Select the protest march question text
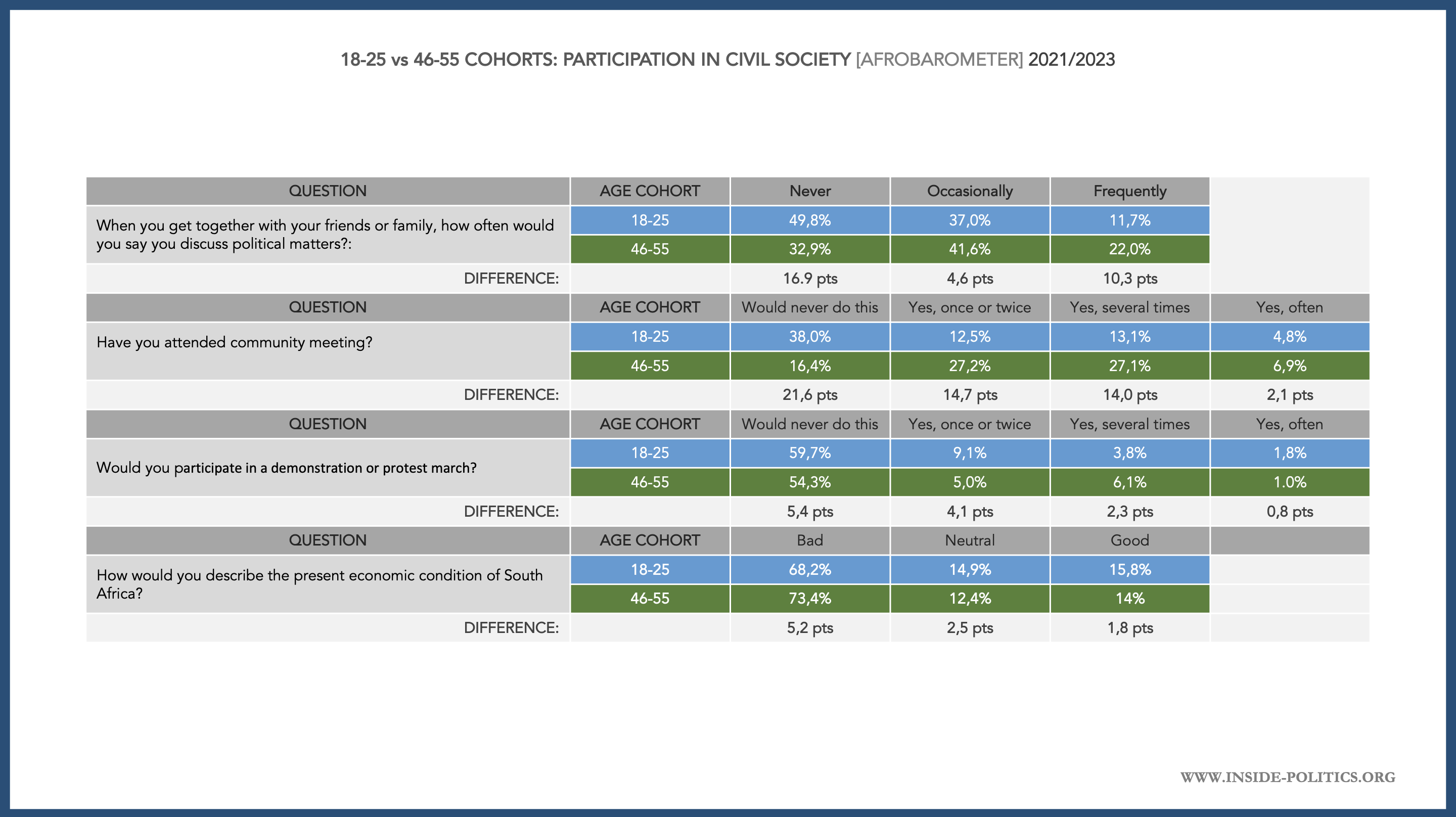Image resolution: width=1456 pixels, height=817 pixels. [x=286, y=468]
